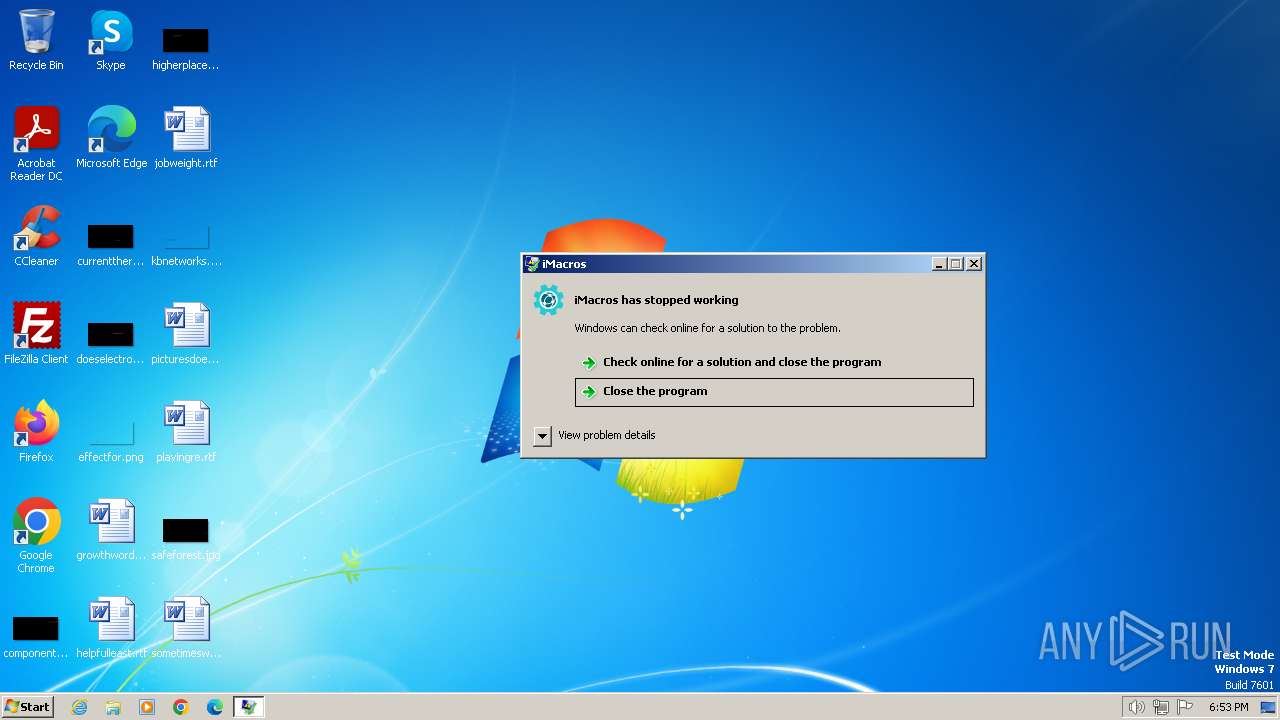This screenshot has width=1280, height=720.
Task: Select the growthword document icon
Action: coord(111,529)
